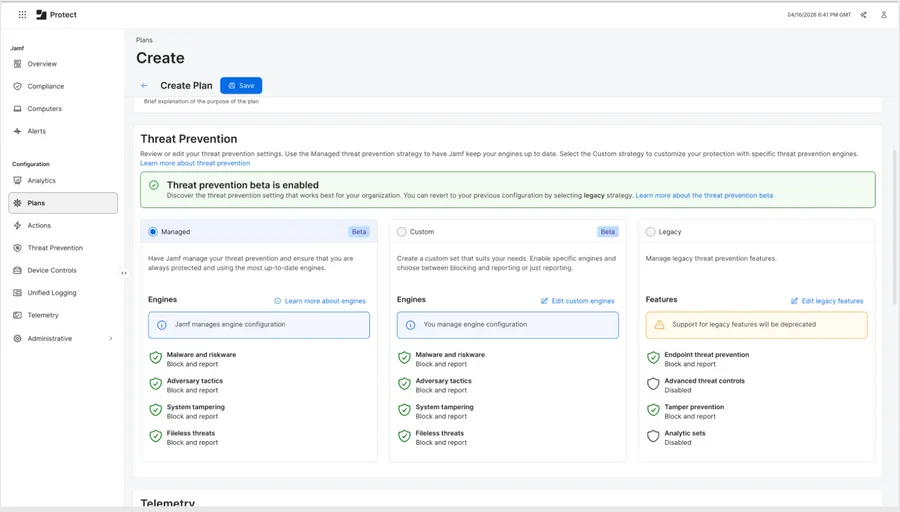Expand the Administrative menu chevron
Screen dimensions: 900x512
(110, 339)
